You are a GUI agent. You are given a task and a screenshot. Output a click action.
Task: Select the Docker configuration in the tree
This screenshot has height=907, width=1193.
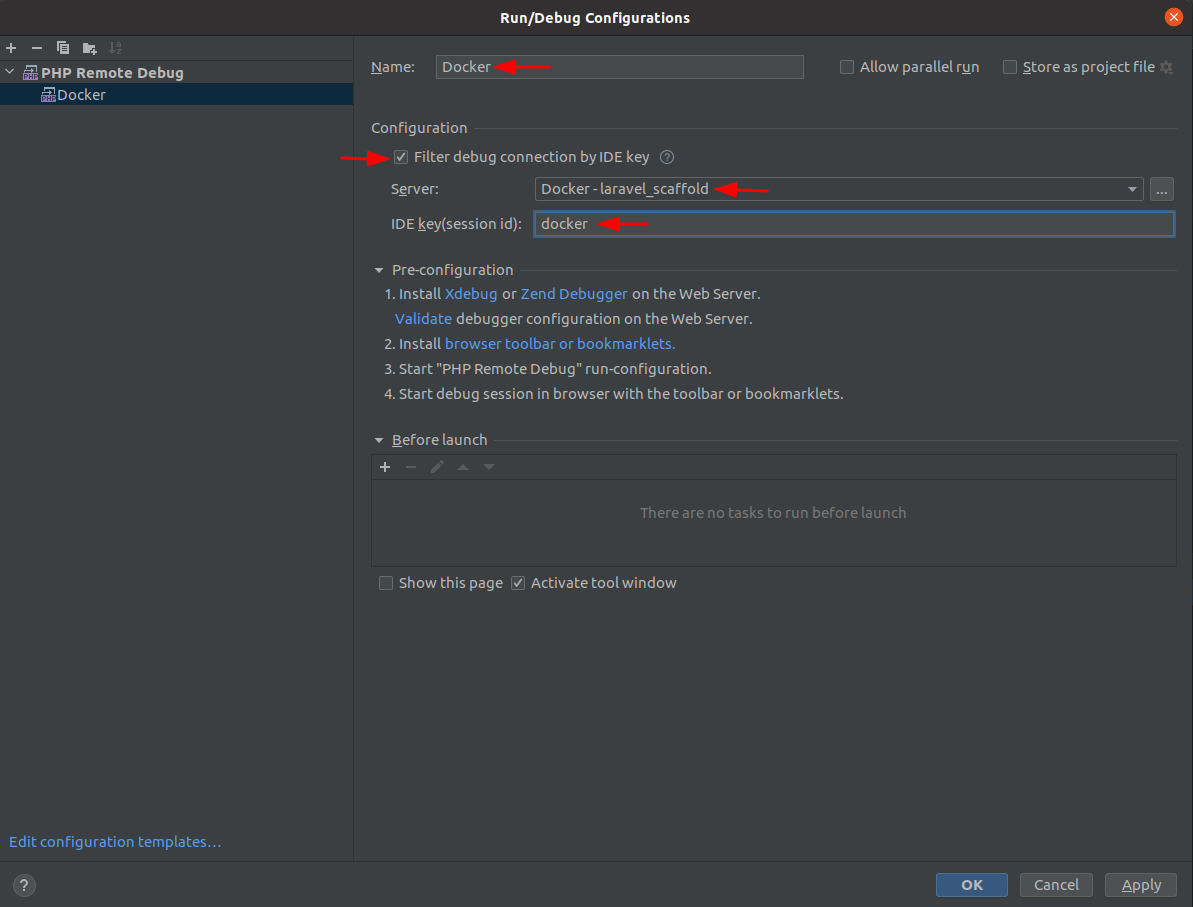81,95
